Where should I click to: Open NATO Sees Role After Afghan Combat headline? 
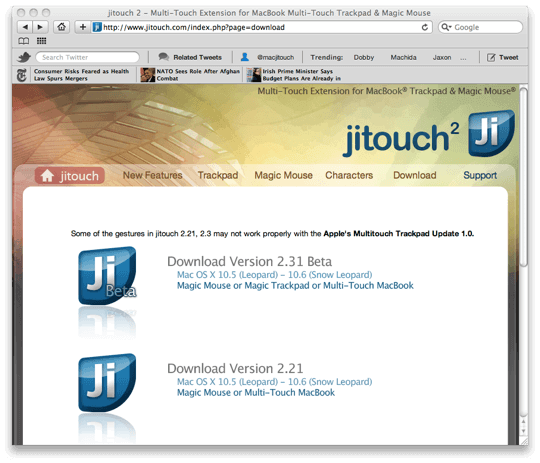click(198, 75)
